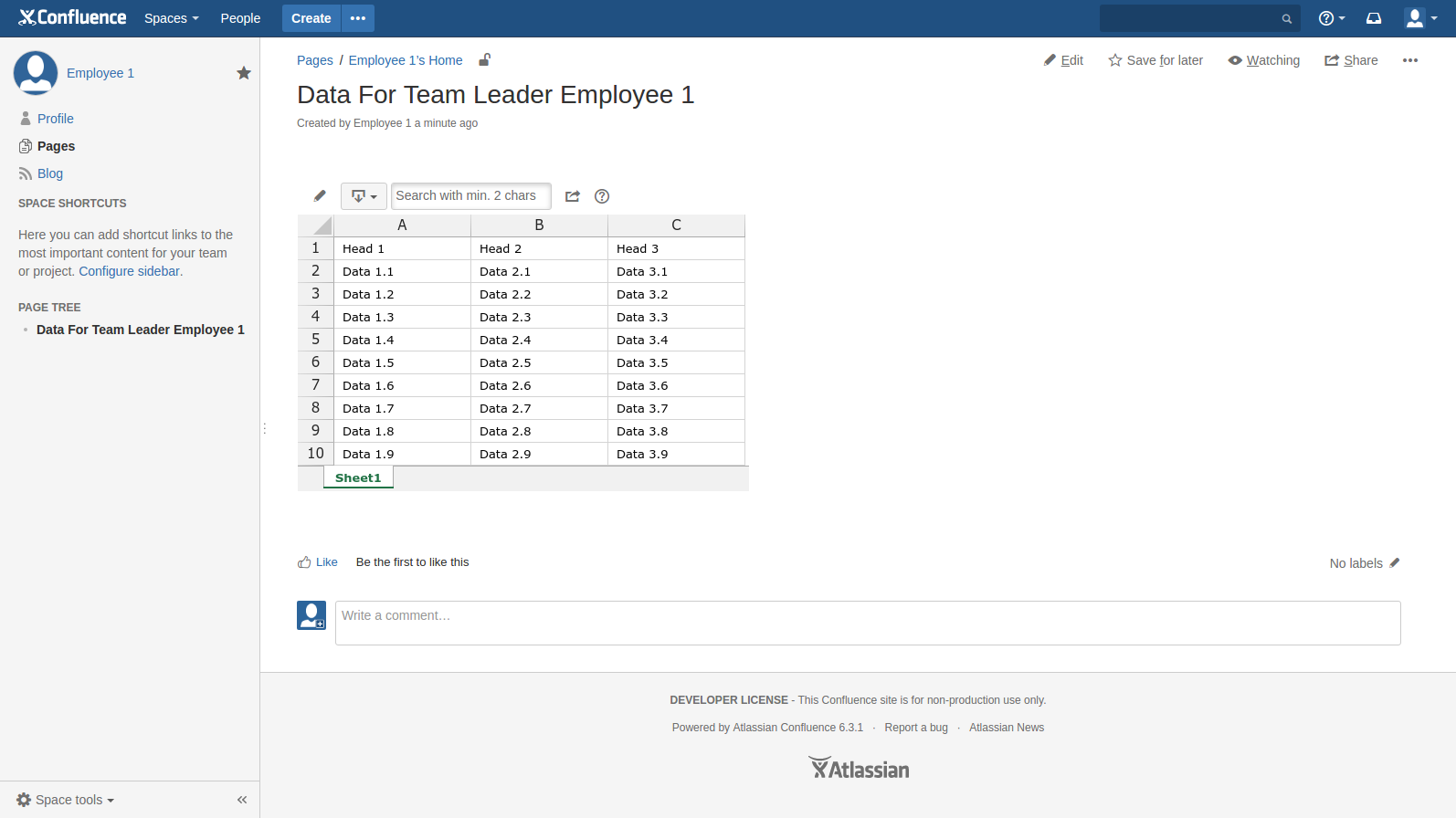Open the People menu item
The image size is (1456, 818).
pyautogui.click(x=240, y=18)
